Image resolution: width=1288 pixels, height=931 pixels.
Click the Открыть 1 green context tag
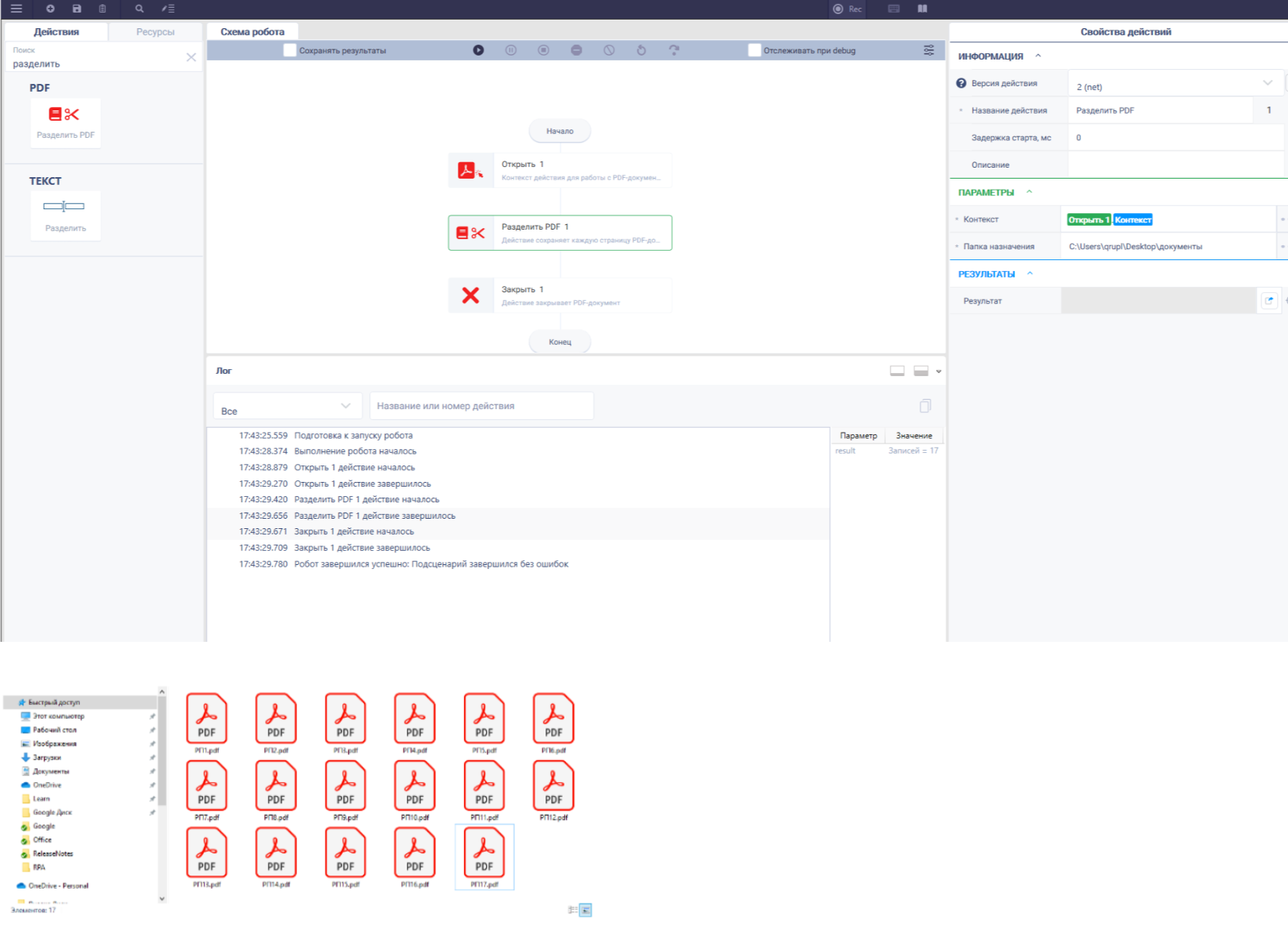click(1089, 220)
